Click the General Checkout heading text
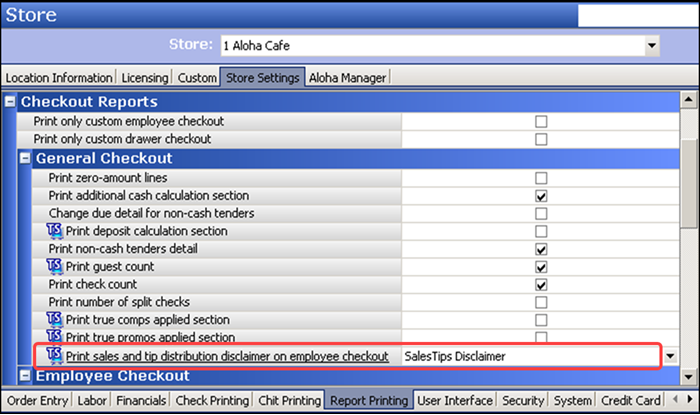This screenshot has height=415, width=700. (104, 158)
